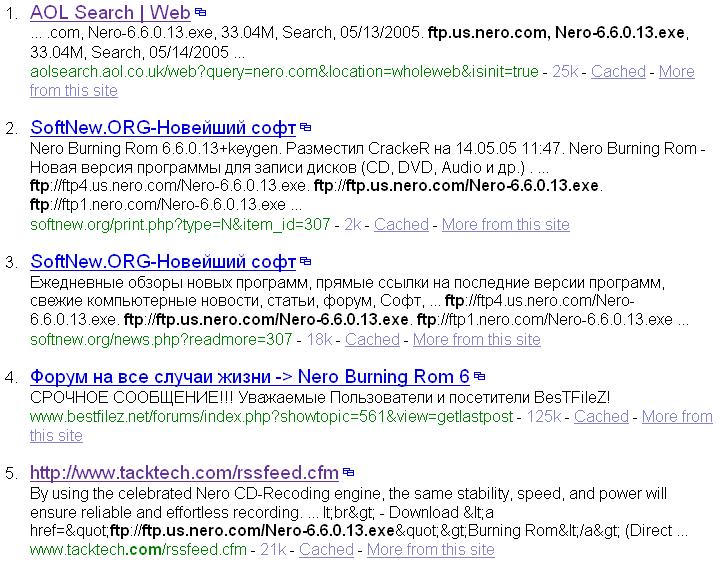Open the AOL Search | Web result

[110, 12]
